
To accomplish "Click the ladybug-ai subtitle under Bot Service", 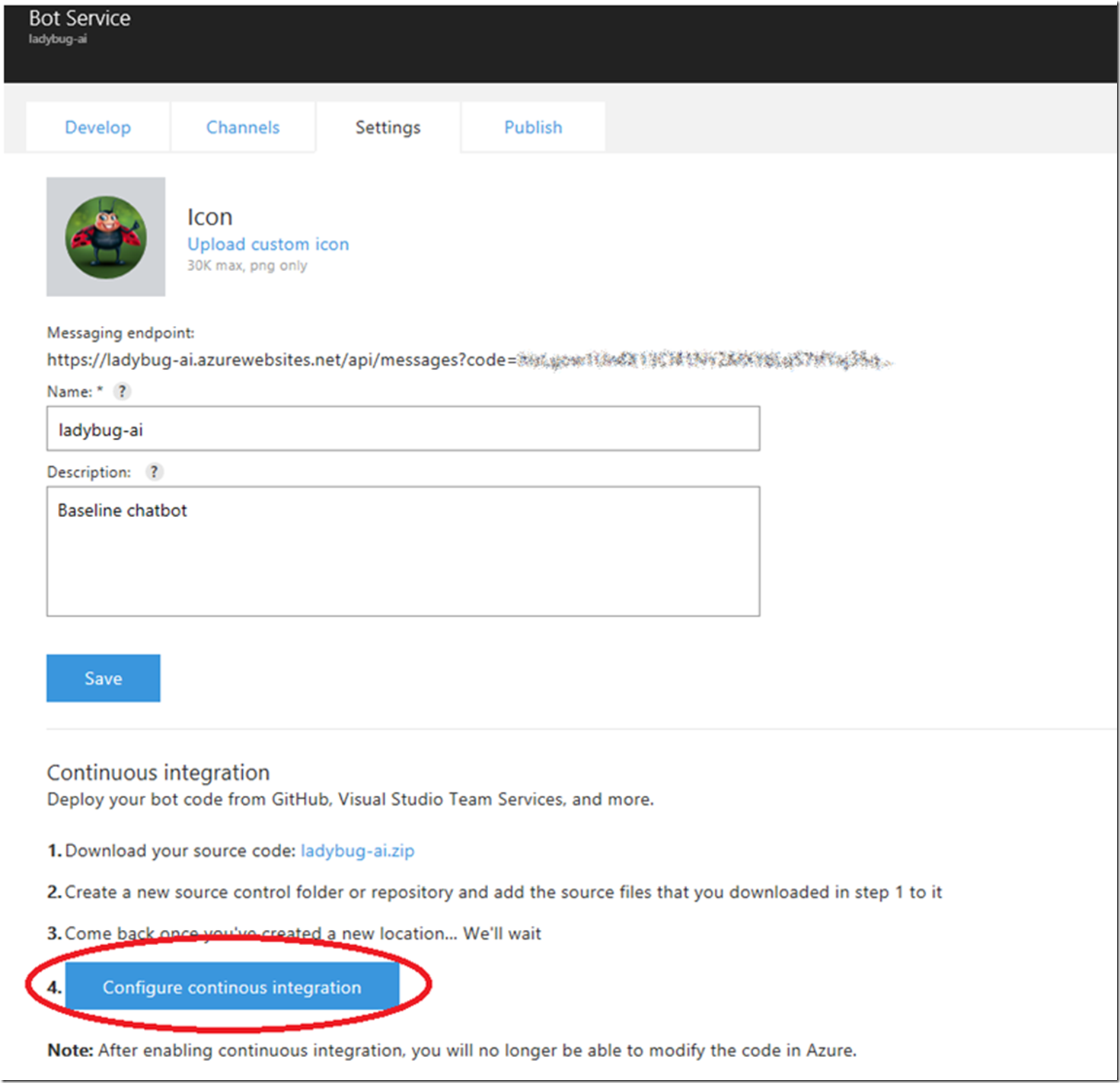I will tap(58, 39).
